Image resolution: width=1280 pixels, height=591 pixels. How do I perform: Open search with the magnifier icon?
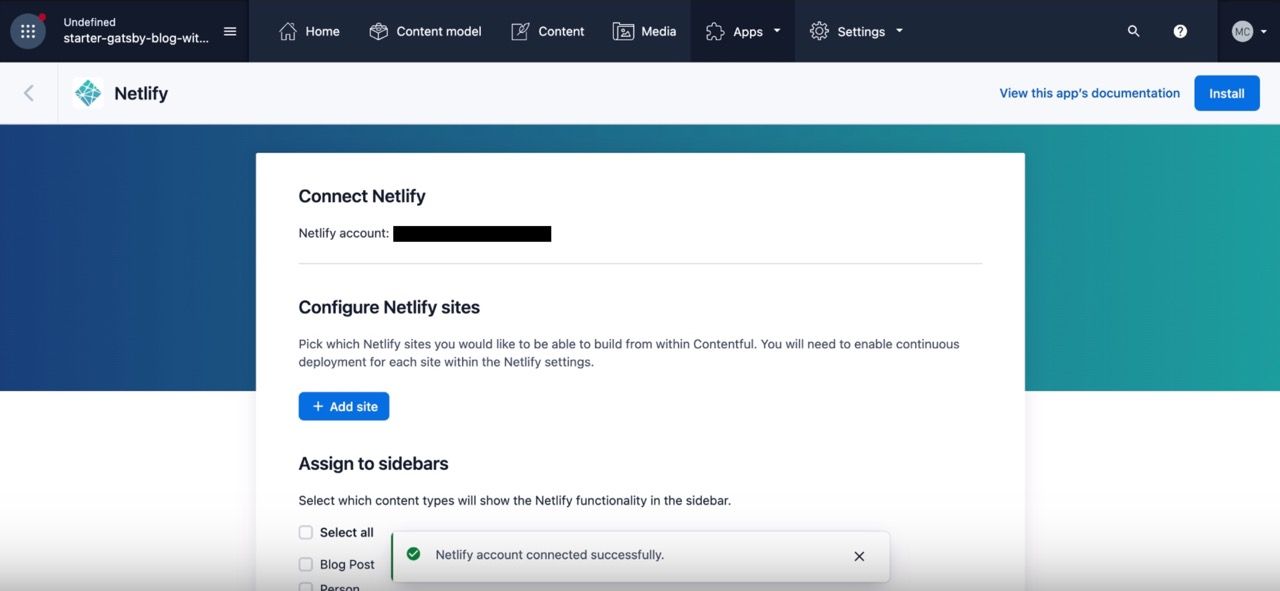1133,31
